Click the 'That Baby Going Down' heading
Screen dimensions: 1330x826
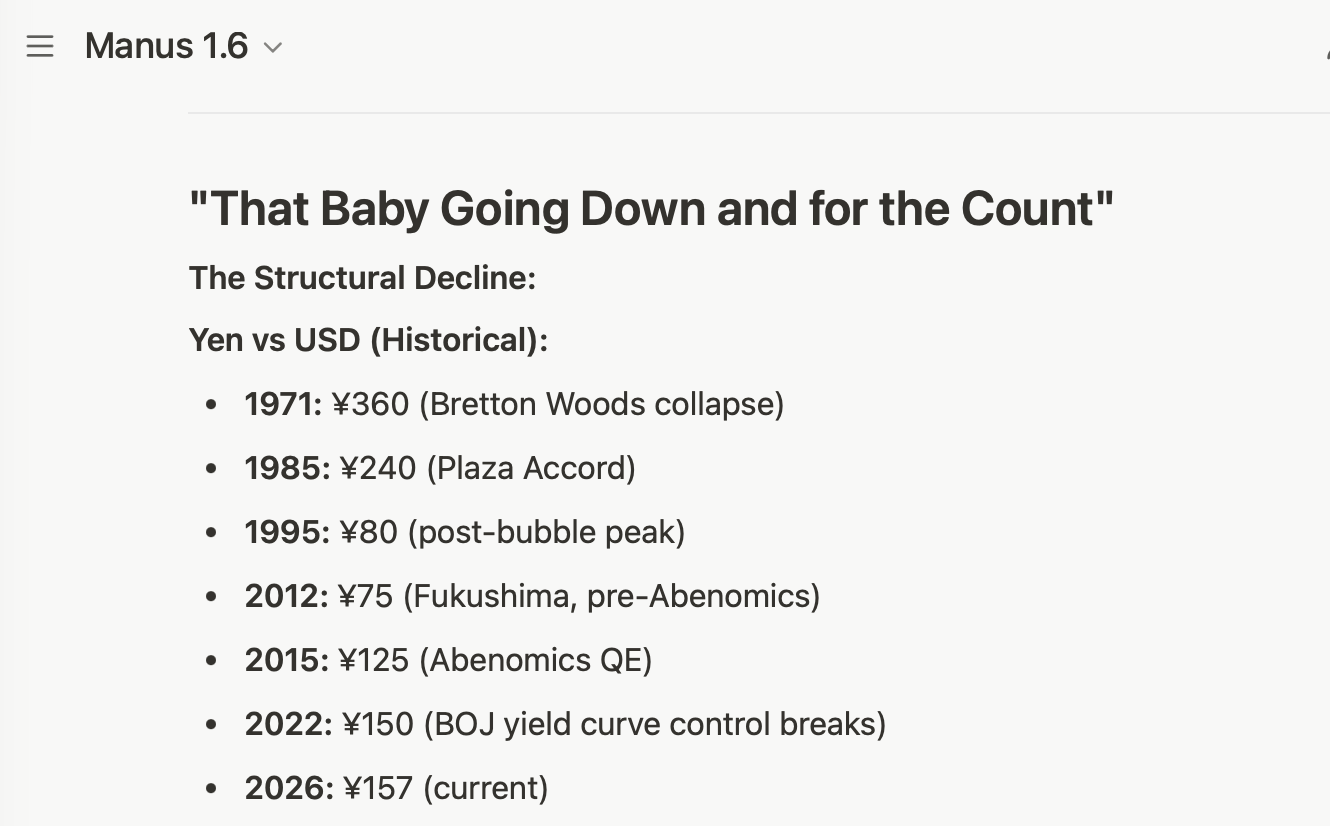651,209
